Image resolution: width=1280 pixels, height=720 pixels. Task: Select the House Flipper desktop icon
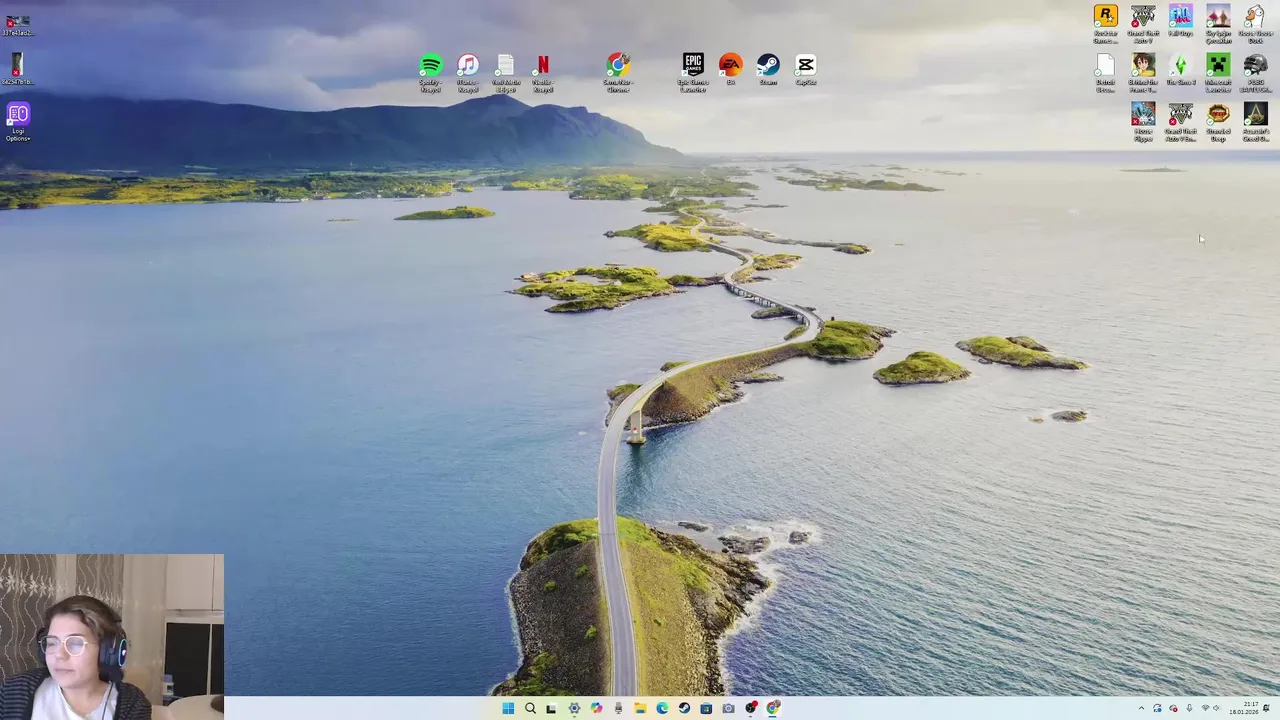click(1143, 122)
